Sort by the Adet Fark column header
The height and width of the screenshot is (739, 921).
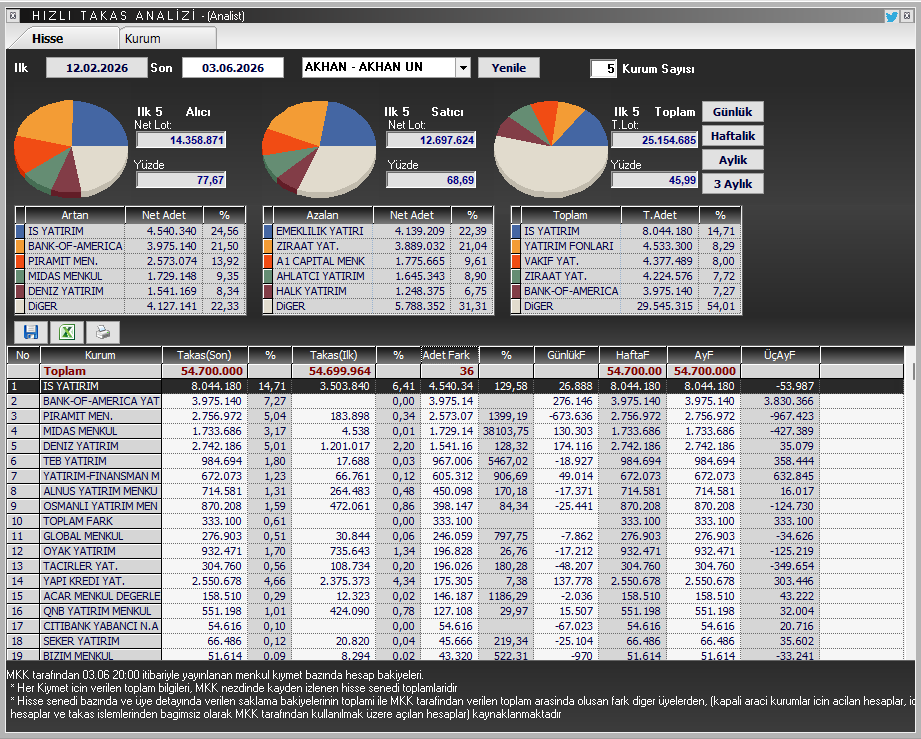point(449,355)
